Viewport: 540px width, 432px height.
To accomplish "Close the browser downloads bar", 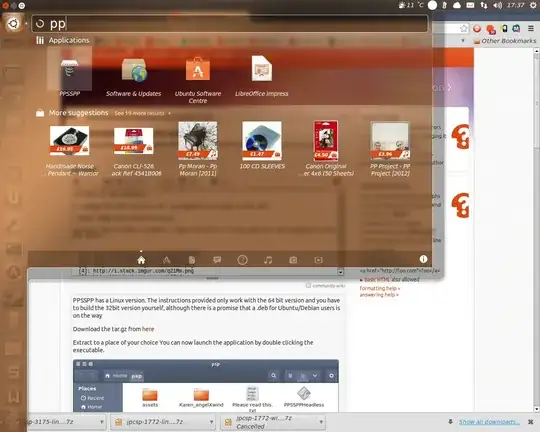I will pyautogui.click(x=531, y=422).
